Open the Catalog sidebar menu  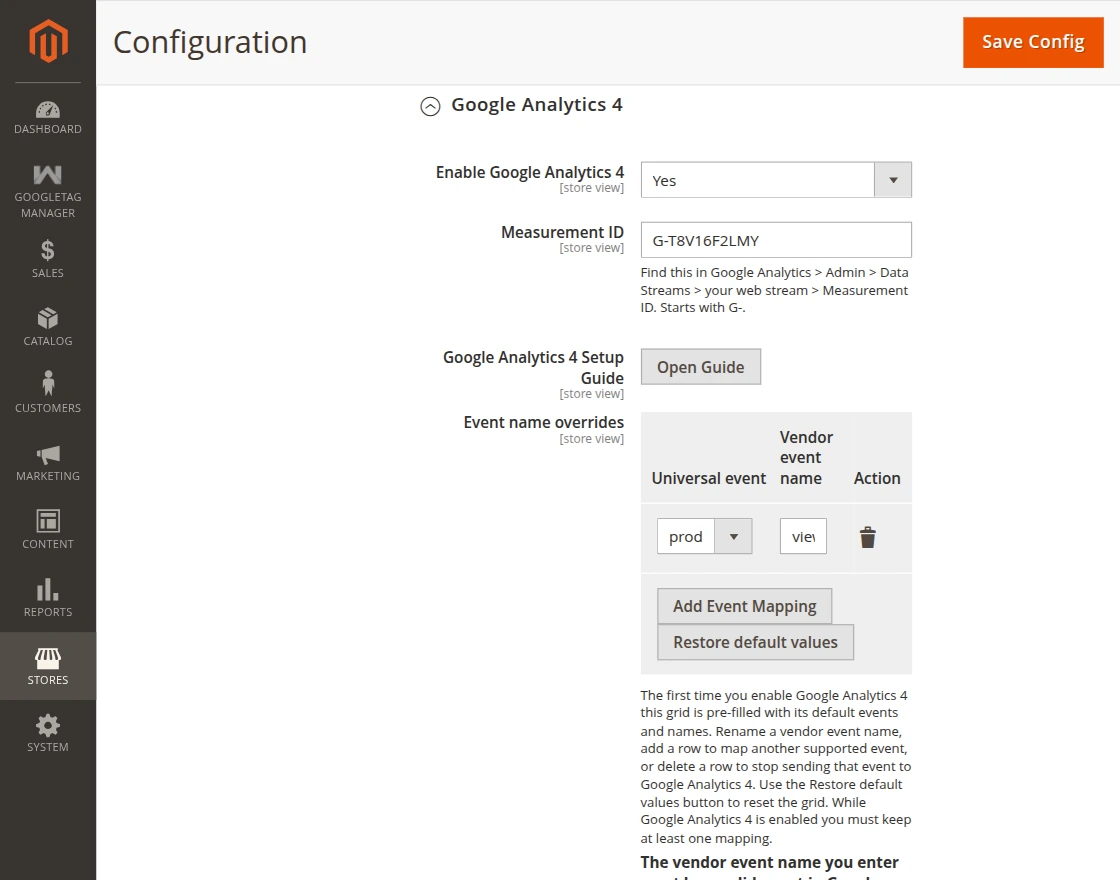[48, 327]
